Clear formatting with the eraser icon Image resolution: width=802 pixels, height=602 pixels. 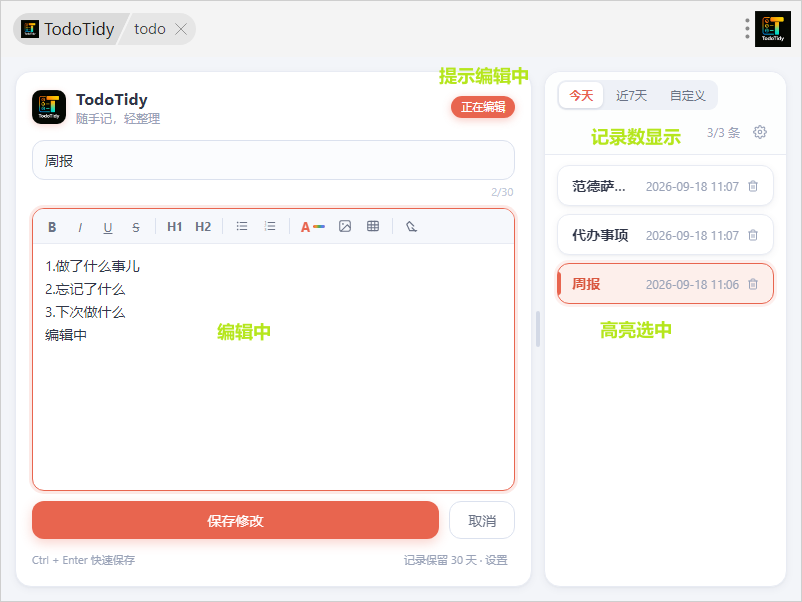pyautogui.click(x=411, y=226)
